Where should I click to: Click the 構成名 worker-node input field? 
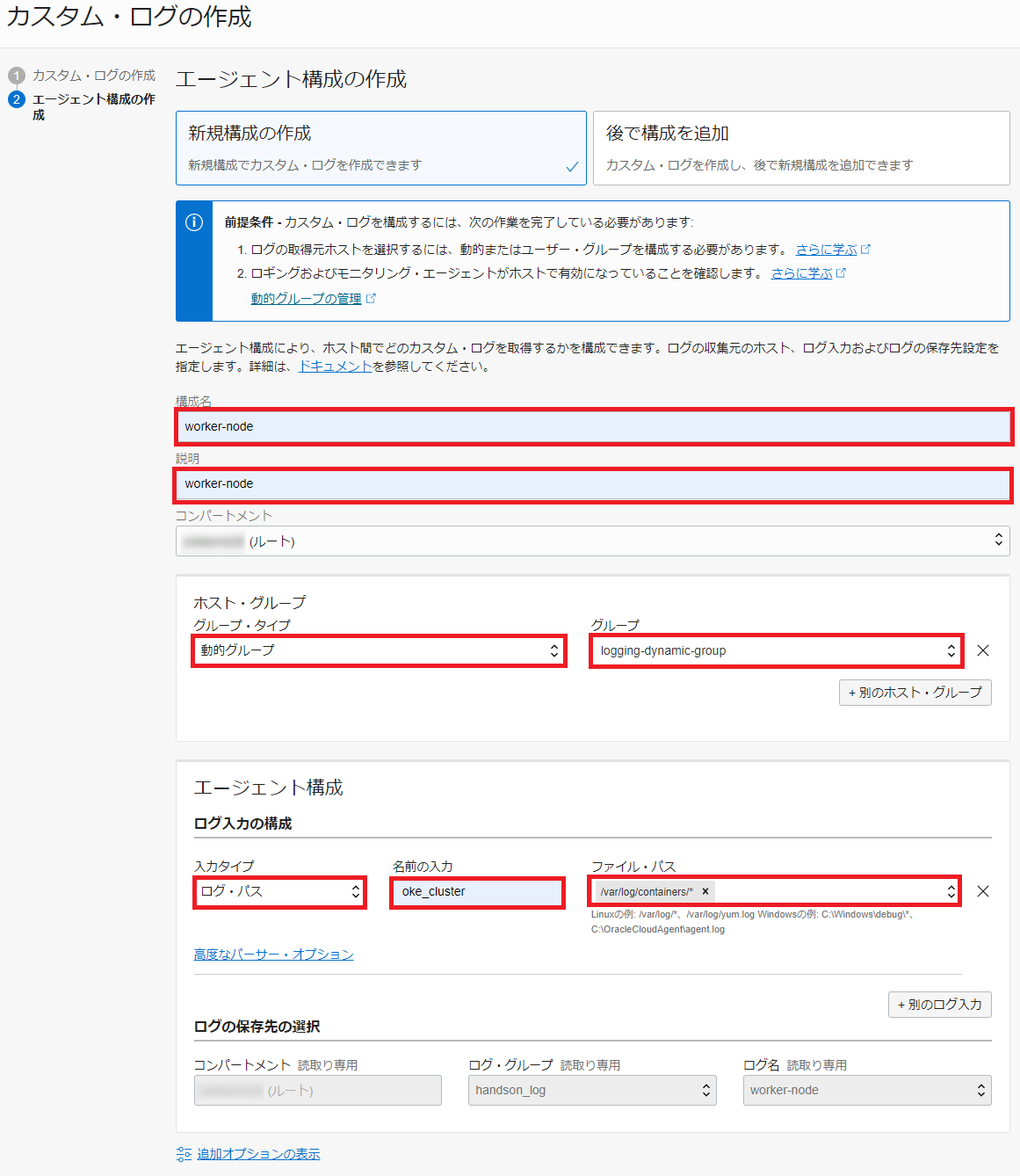(x=594, y=426)
